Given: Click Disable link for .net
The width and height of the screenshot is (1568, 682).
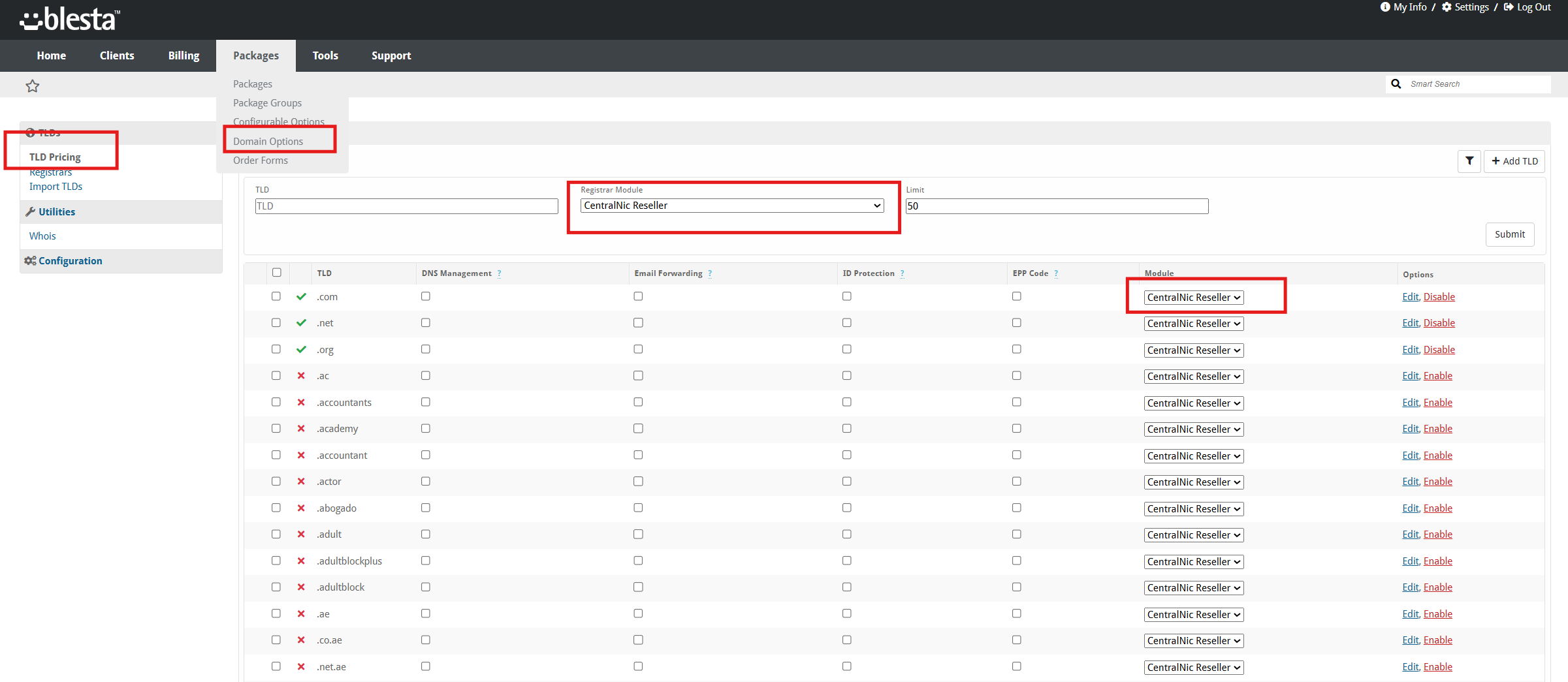Looking at the screenshot, I should (1439, 322).
